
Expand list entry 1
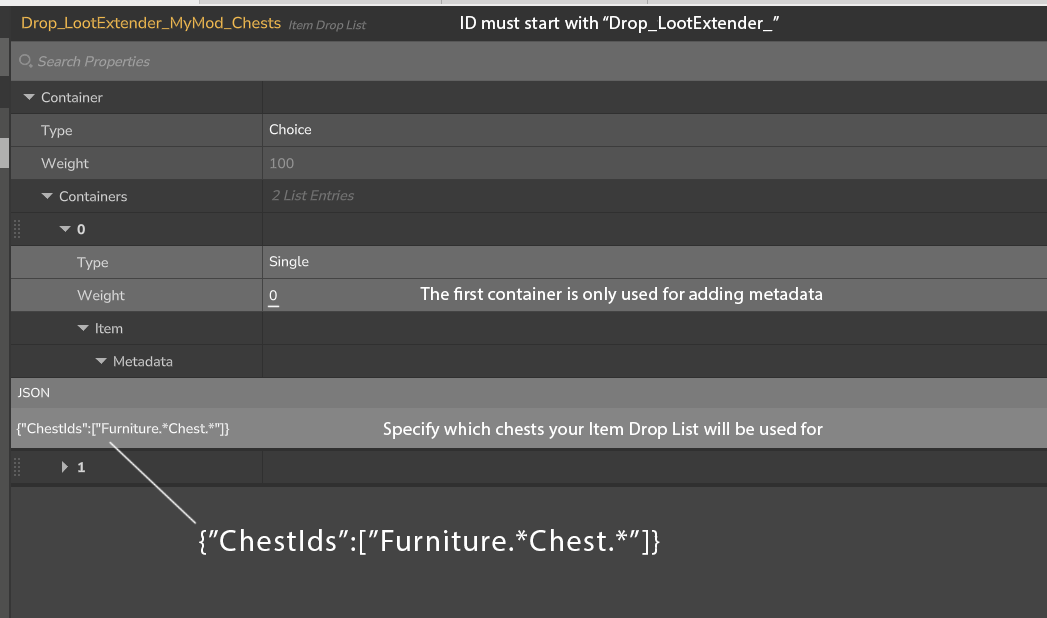coord(65,467)
